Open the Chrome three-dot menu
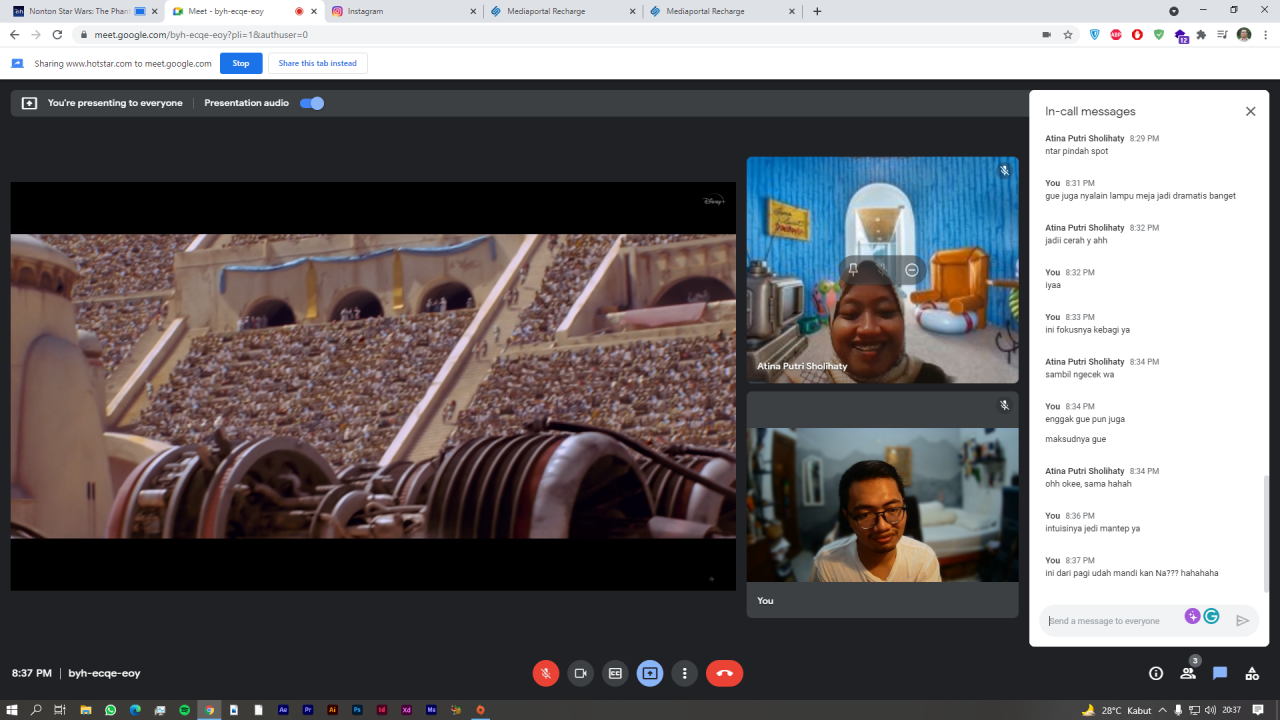The height and width of the screenshot is (720, 1280). point(1265,34)
